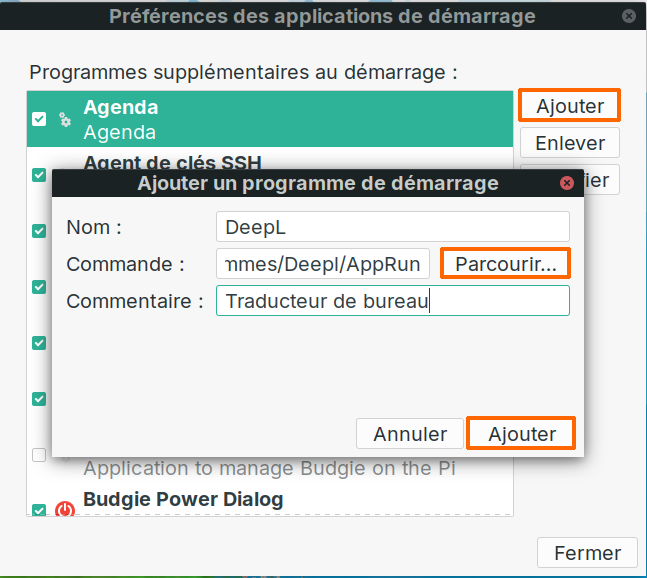Screen dimensions: 647x578
Task: Click the Nom field containing DeepL
Action: [392, 227]
